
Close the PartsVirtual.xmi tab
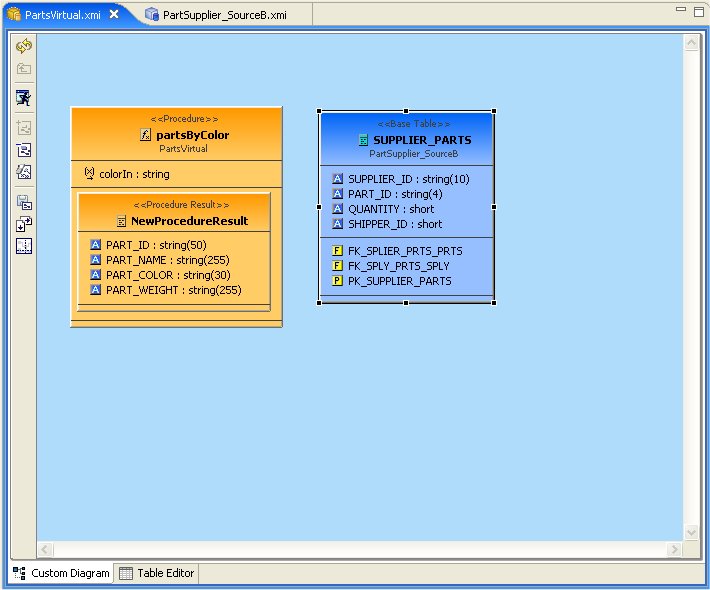click(x=115, y=14)
